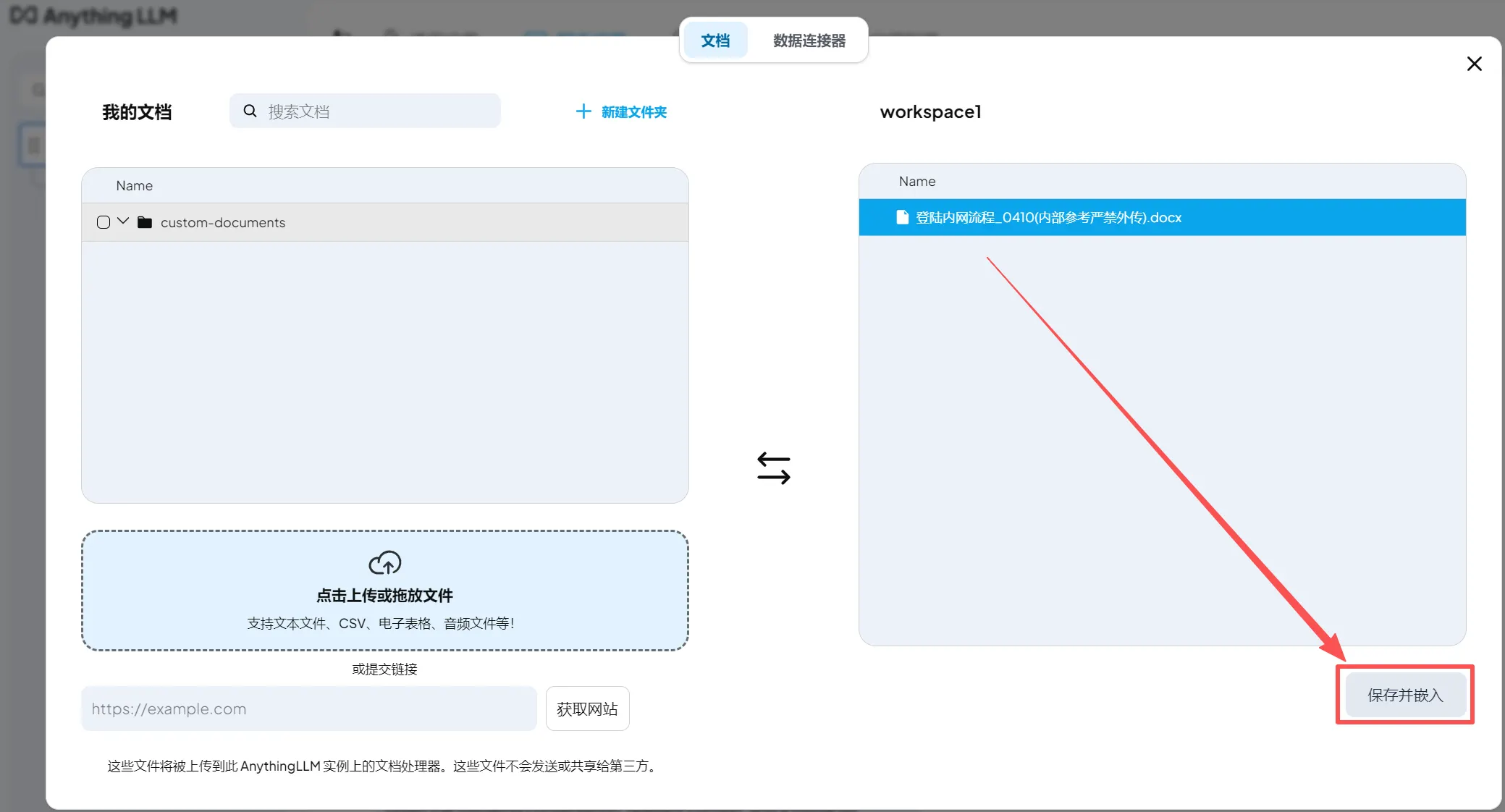Click the 保存并嵌入 button
This screenshot has width=1505, height=812.
pyautogui.click(x=1404, y=695)
